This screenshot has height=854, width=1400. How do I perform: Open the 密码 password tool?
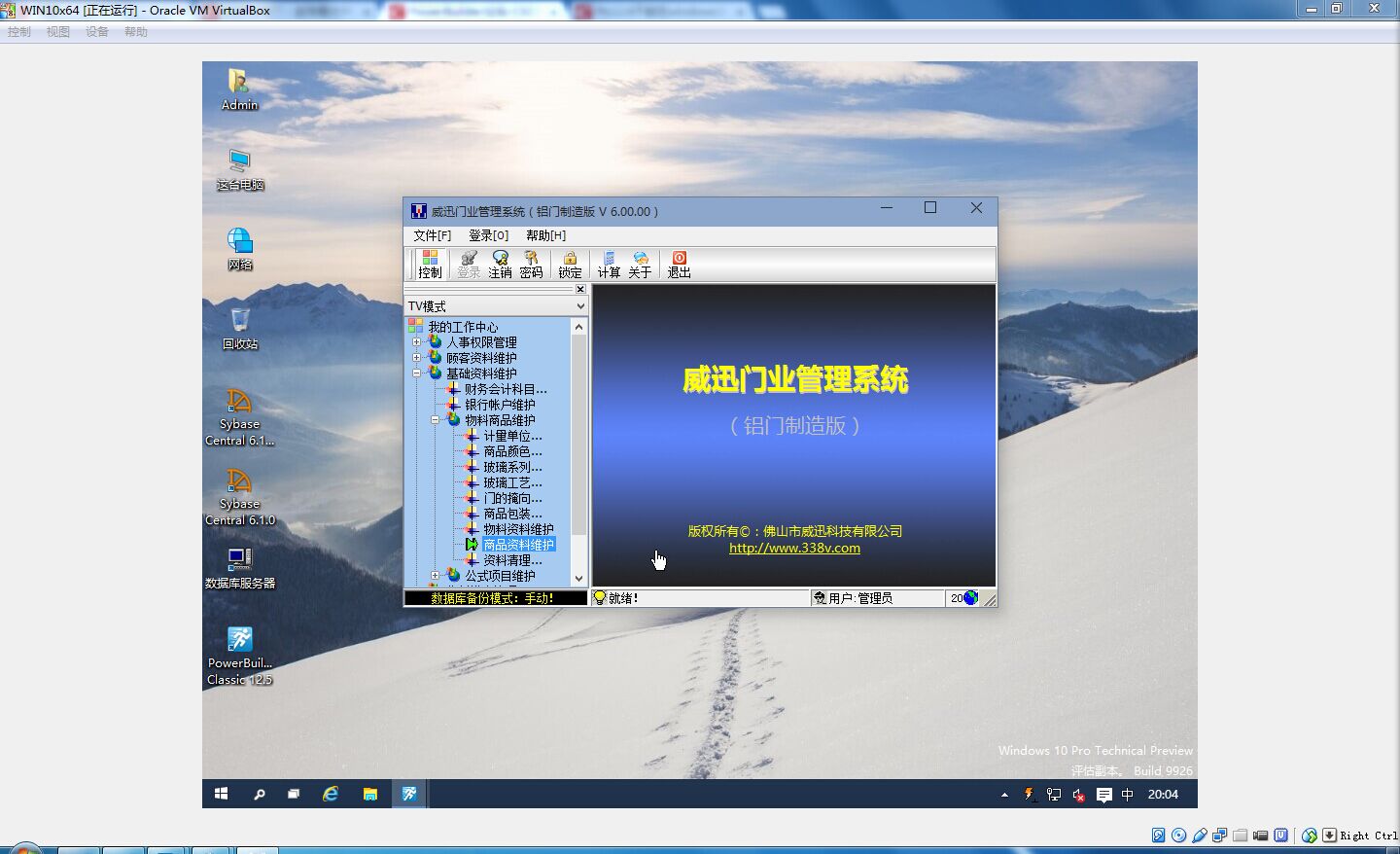coord(531,264)
